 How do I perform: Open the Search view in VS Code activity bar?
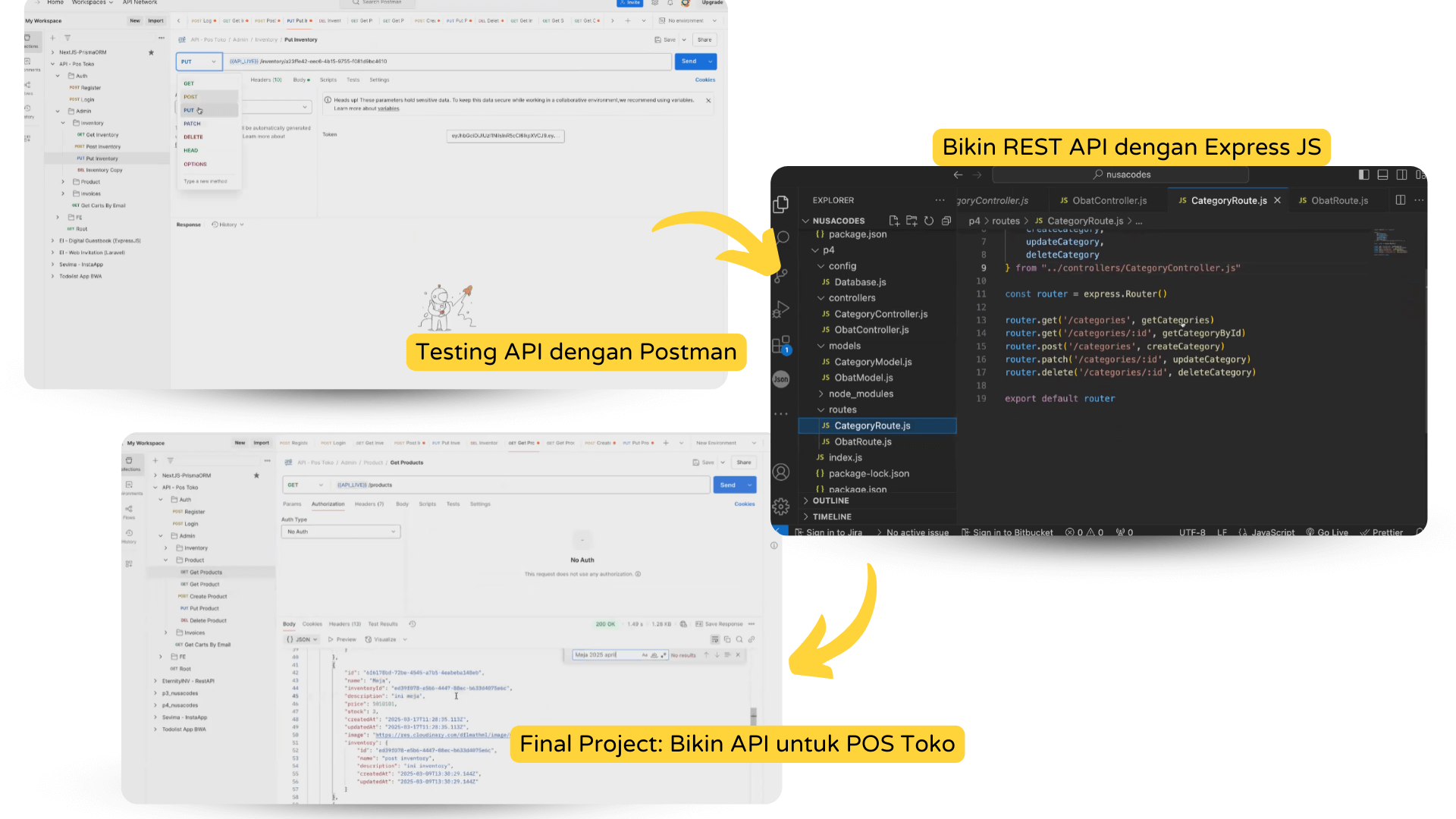[782, 237]
